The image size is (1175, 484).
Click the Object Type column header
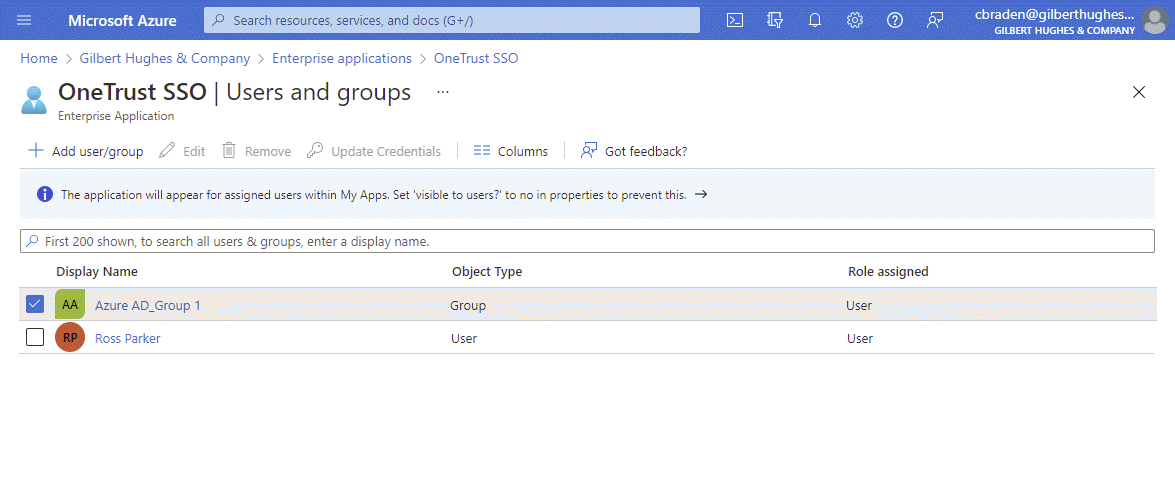487,271
